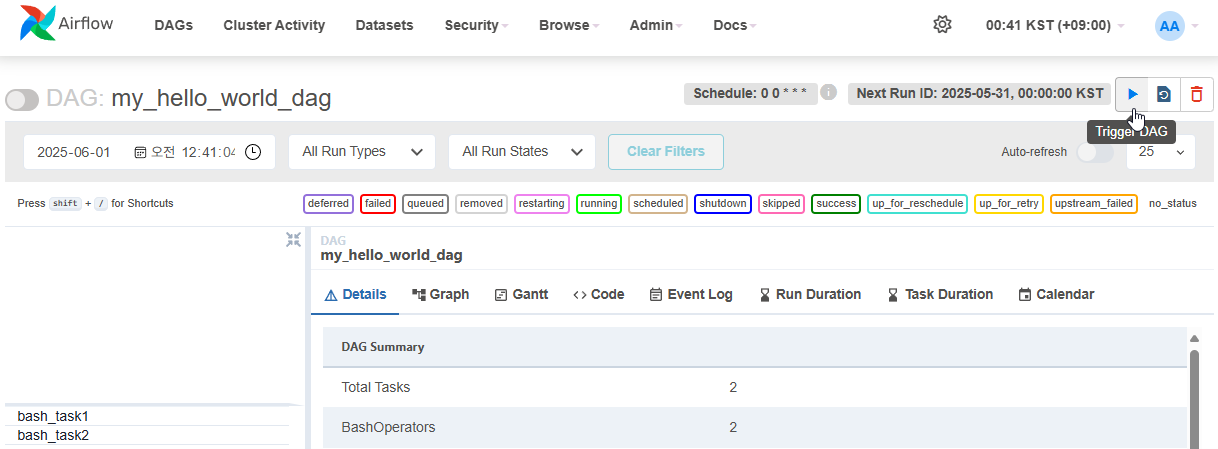1218x449 pixels.
Task: Open the AA user avatar menu
Action: pyautogui.click(x=1169, y=26)
